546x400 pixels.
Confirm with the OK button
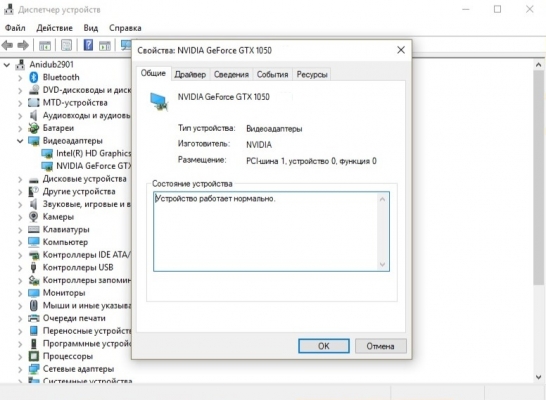click(323, 346)
